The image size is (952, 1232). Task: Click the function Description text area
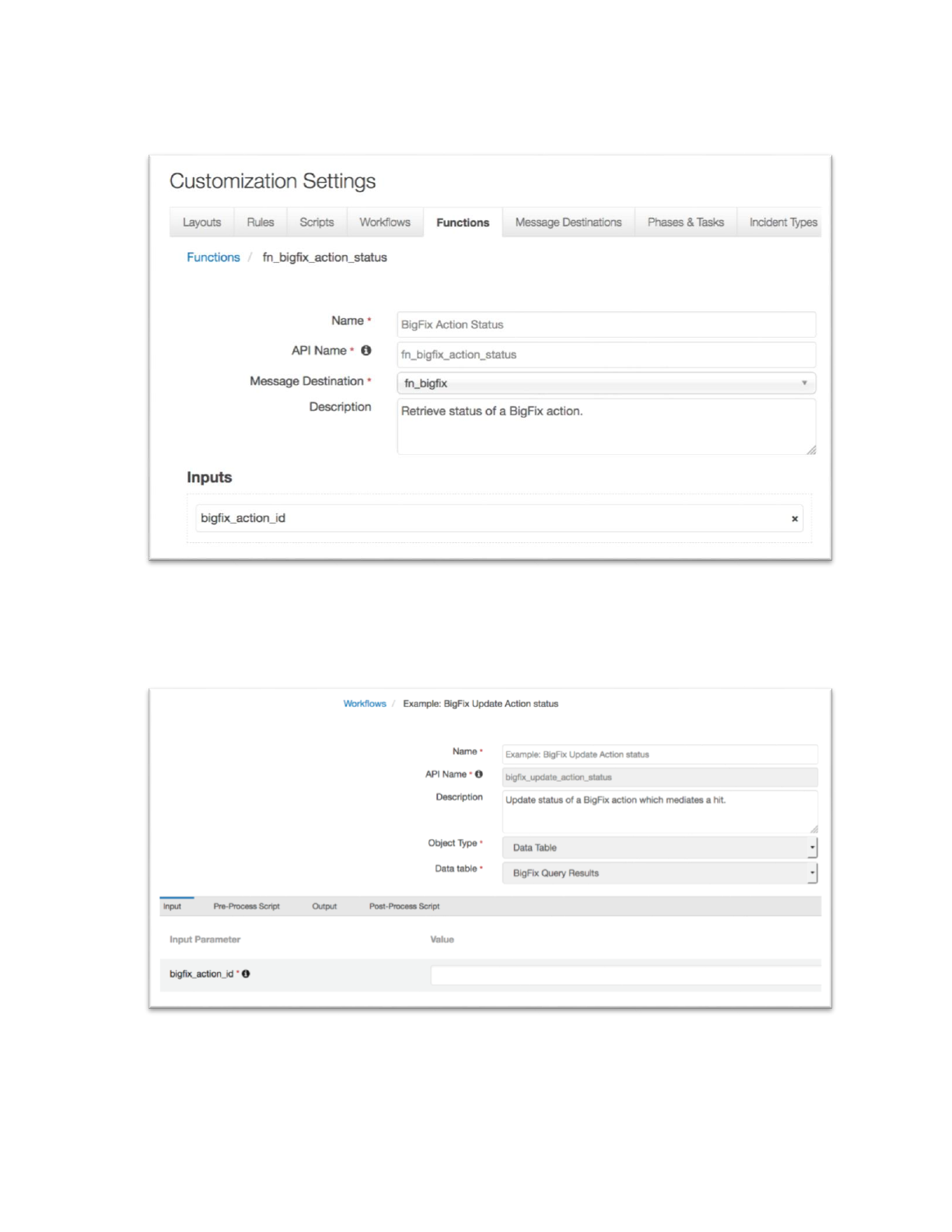[x=606, y=426]
